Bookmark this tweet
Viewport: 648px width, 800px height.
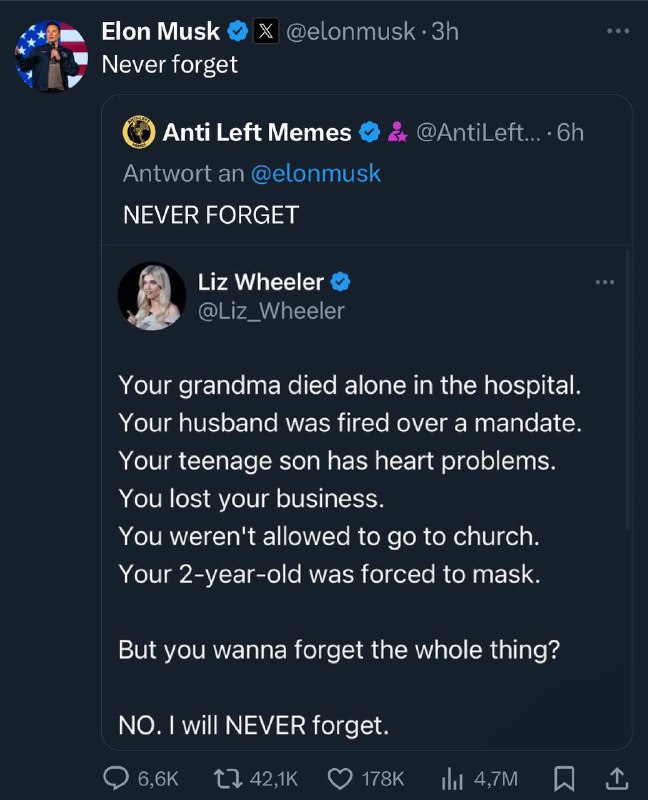(x=564, y=779)
